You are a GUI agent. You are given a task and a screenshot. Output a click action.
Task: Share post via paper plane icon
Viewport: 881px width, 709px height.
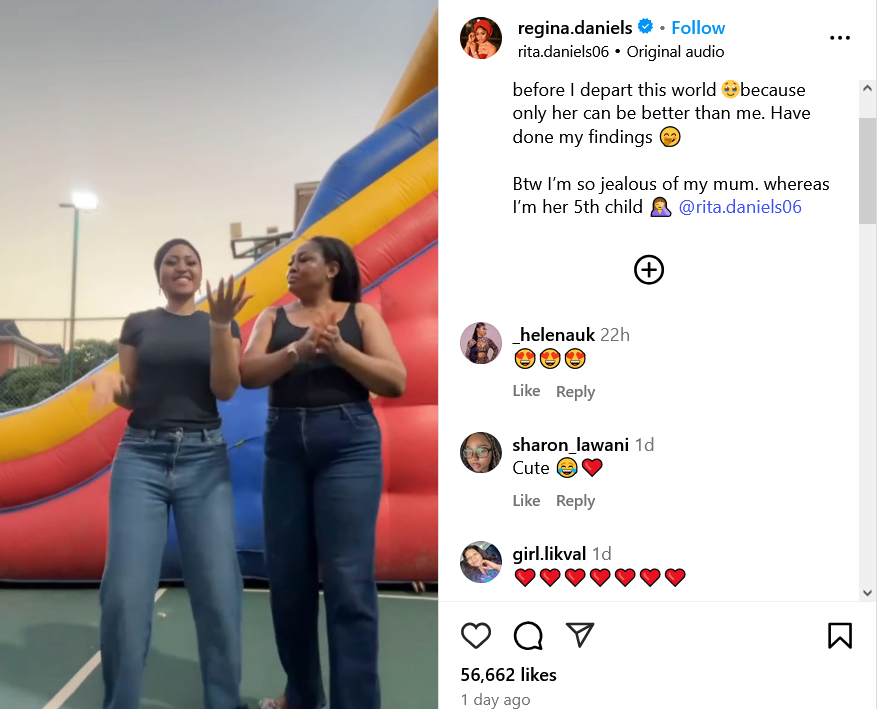(580, 635)
